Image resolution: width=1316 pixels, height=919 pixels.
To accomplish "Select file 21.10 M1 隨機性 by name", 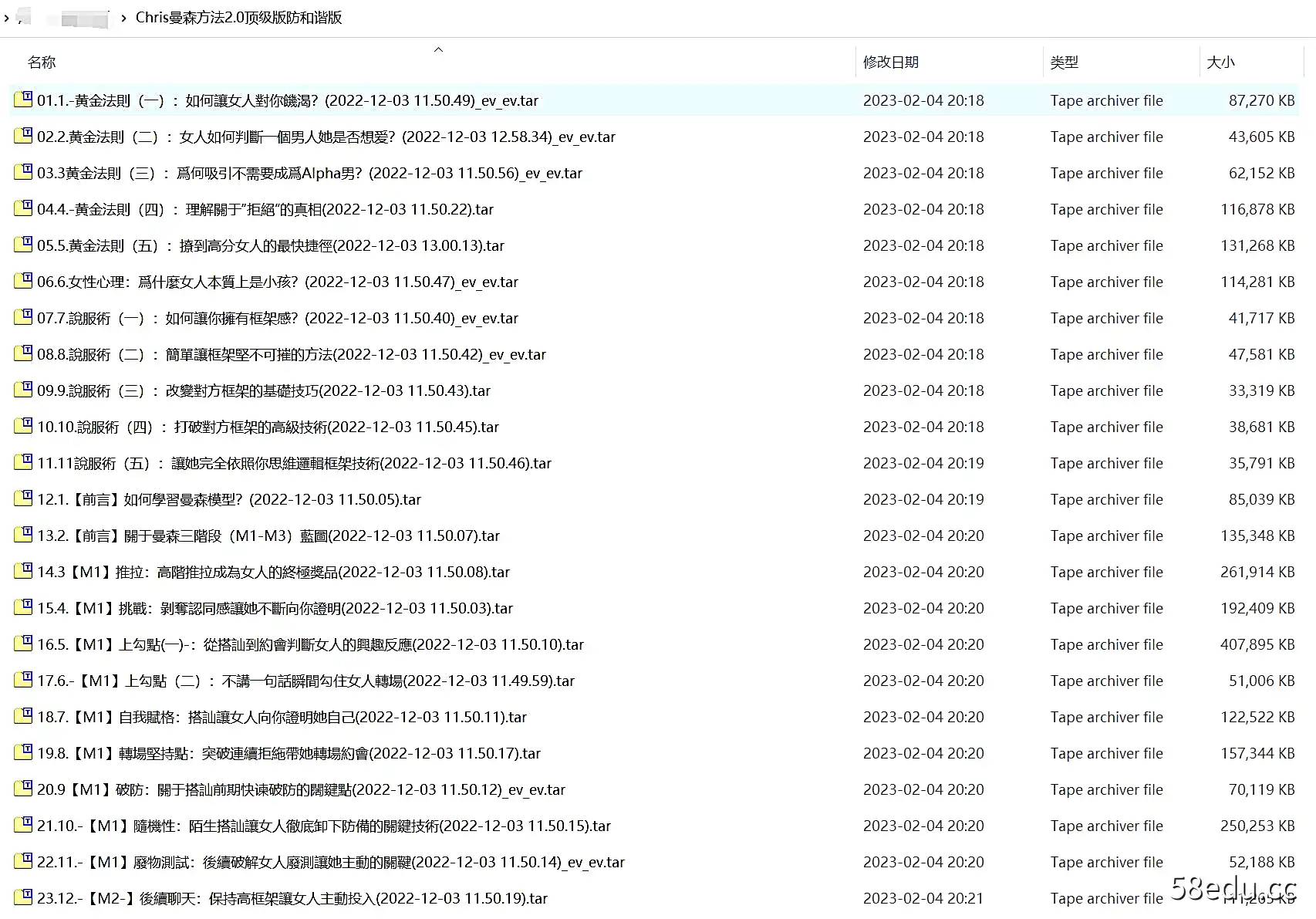I will pos(323,826).
